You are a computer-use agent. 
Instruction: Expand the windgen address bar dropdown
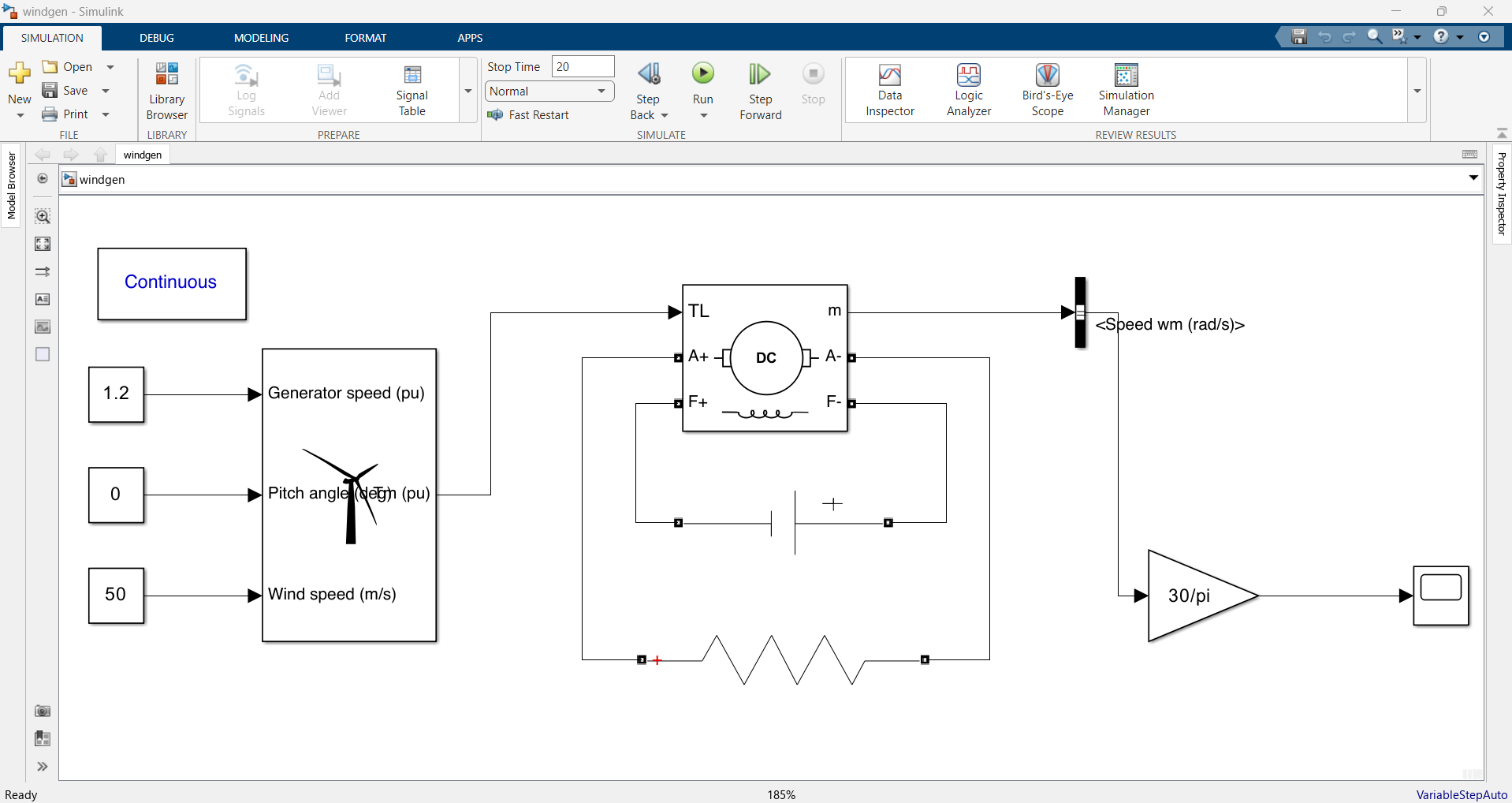[1473, 178]
